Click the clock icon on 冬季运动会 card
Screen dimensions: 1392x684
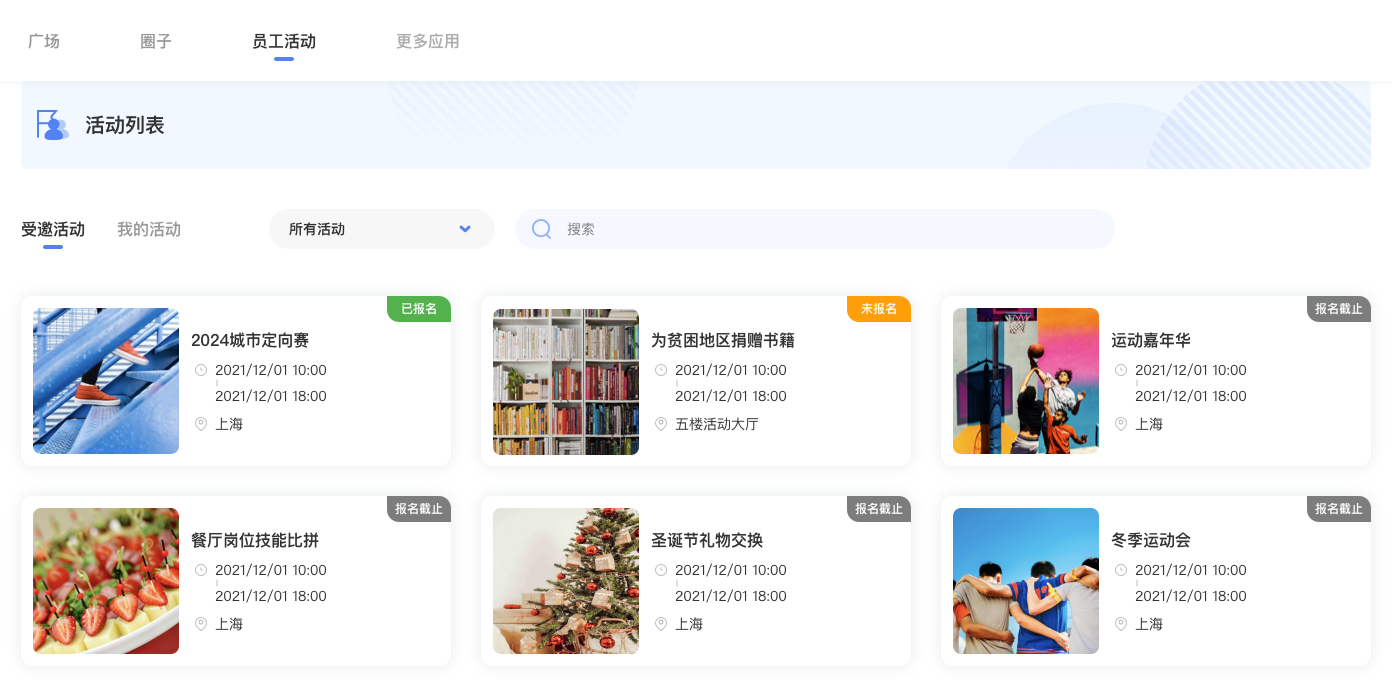[x=1121, y=570]
